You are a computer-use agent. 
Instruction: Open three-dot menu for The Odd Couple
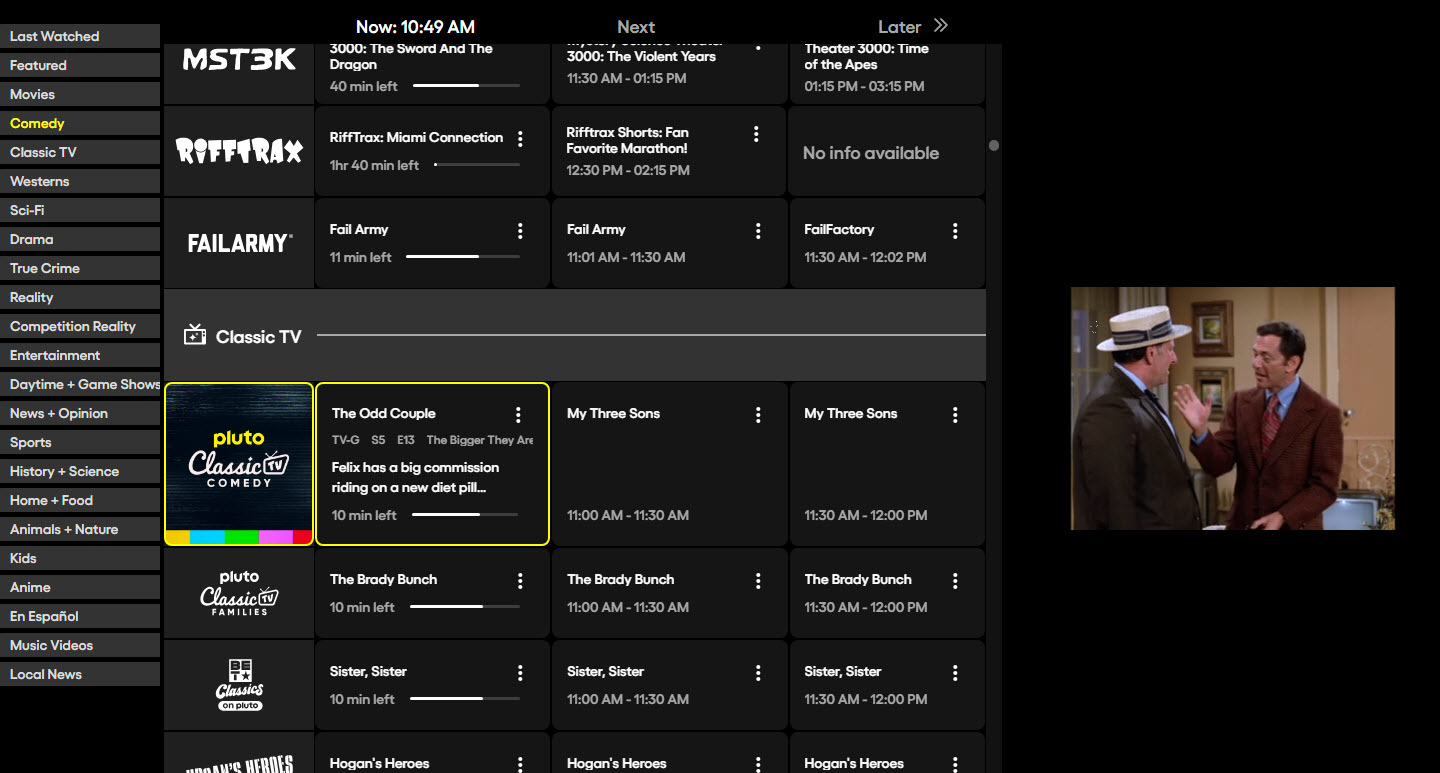click(x=518, y=415)
